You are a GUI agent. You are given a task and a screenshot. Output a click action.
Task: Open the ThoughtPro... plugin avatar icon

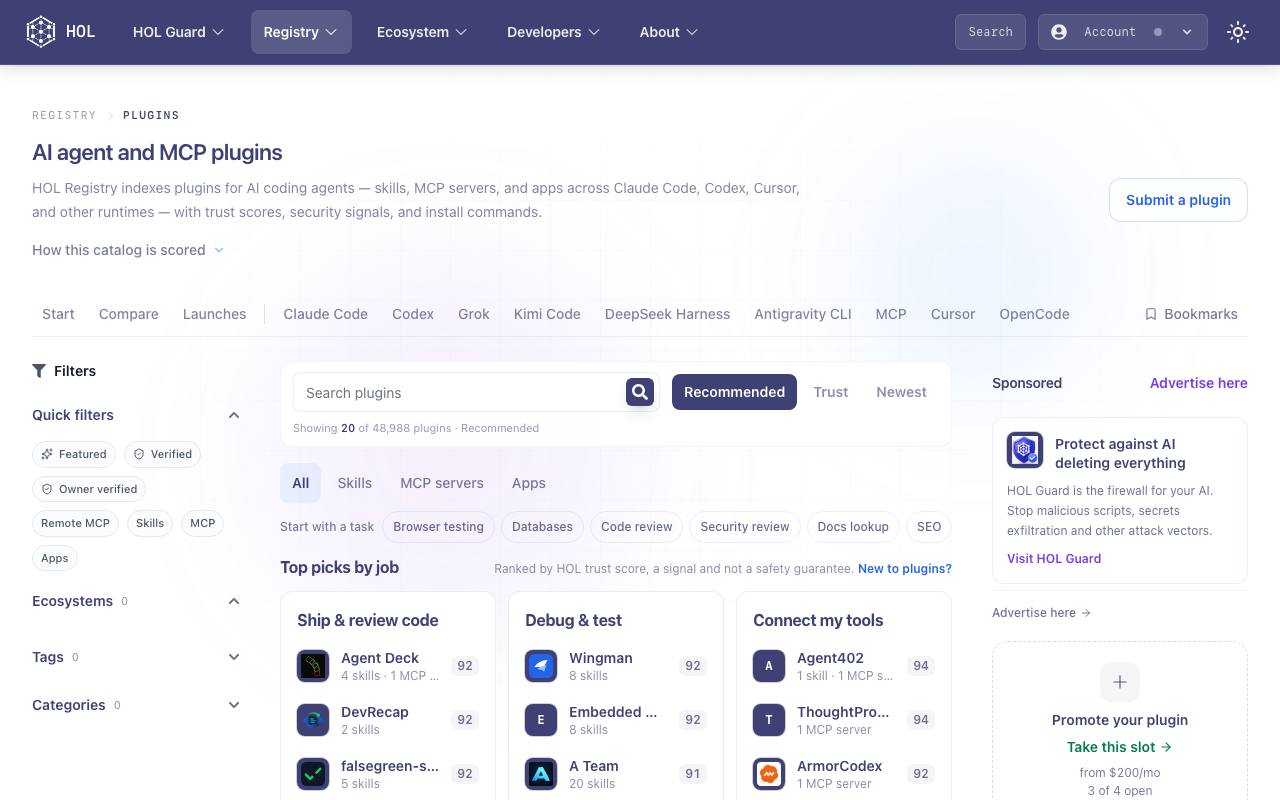pos(769,720)
